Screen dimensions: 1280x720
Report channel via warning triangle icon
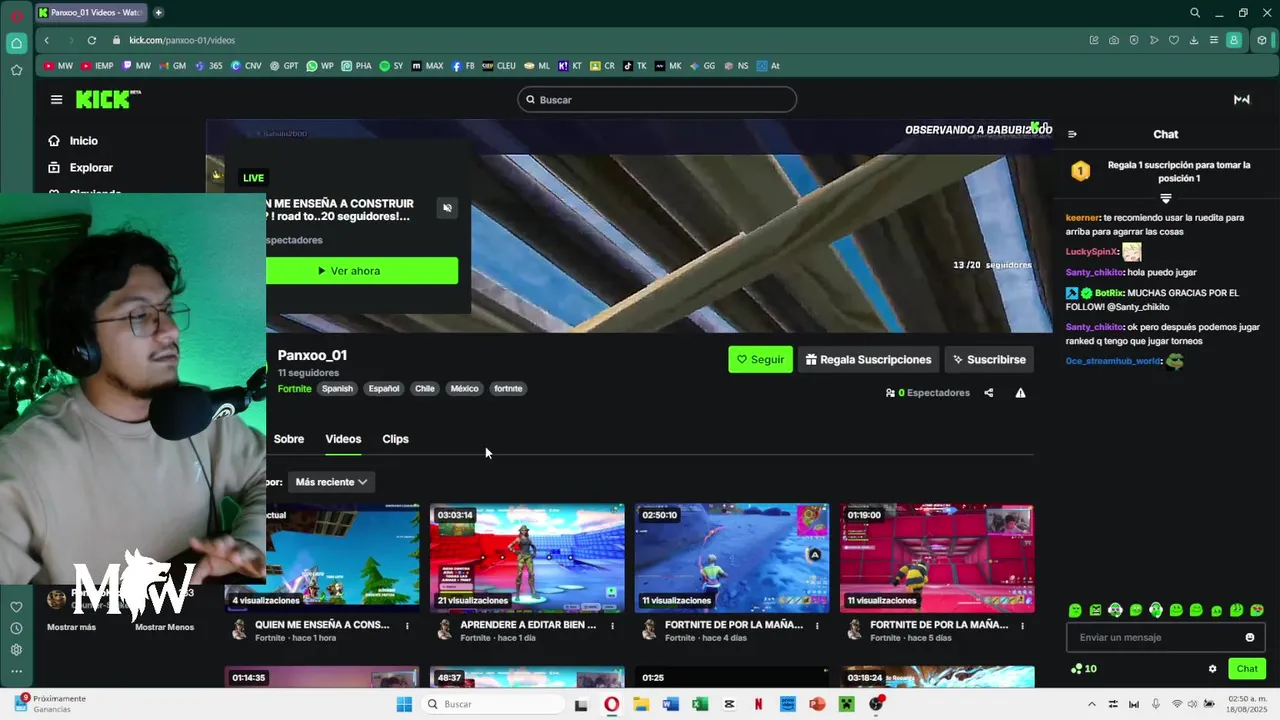pos(1020,393)
